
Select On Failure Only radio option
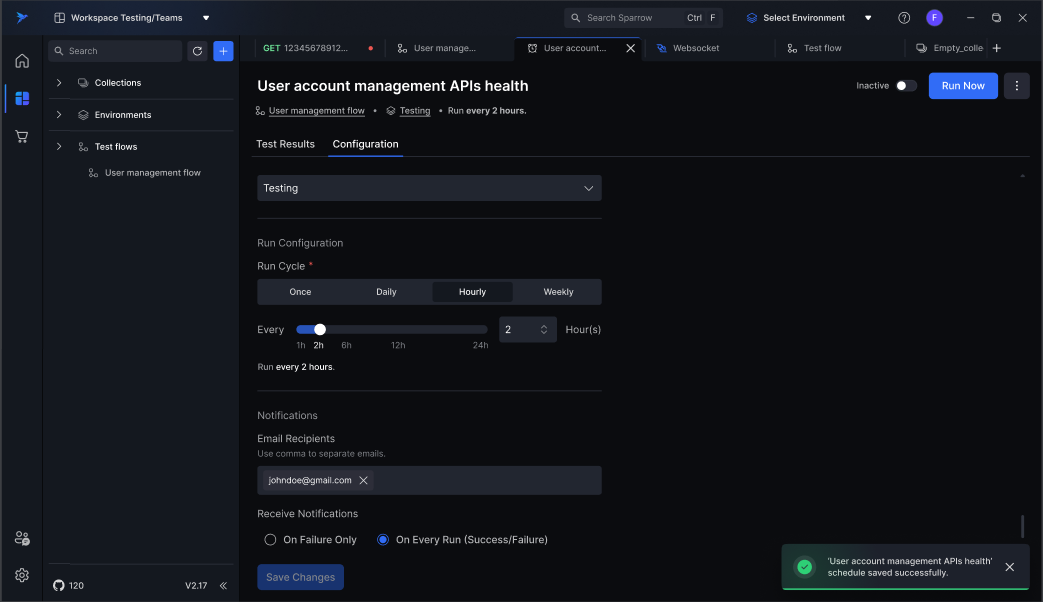pos(270,540)
